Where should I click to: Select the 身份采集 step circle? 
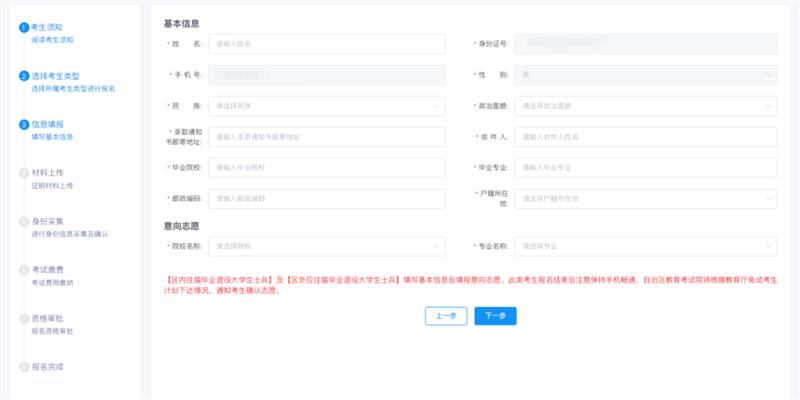(24, 221)
